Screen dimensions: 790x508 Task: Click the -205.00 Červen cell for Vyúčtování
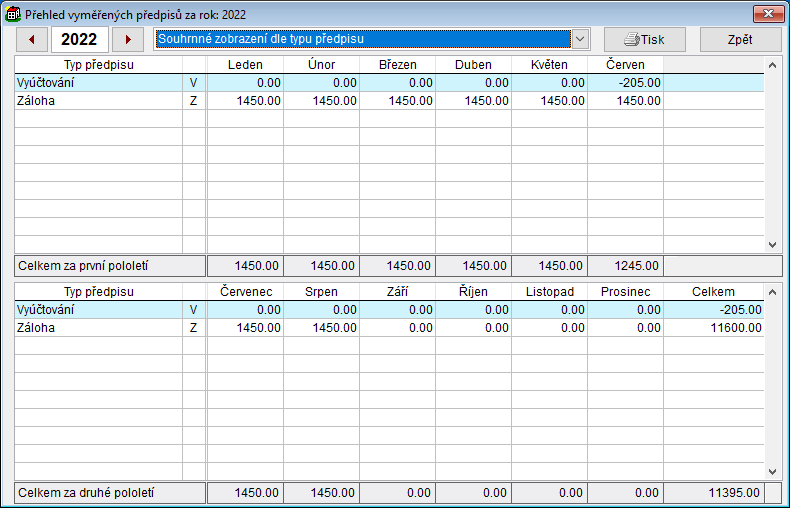pos(625,83)
